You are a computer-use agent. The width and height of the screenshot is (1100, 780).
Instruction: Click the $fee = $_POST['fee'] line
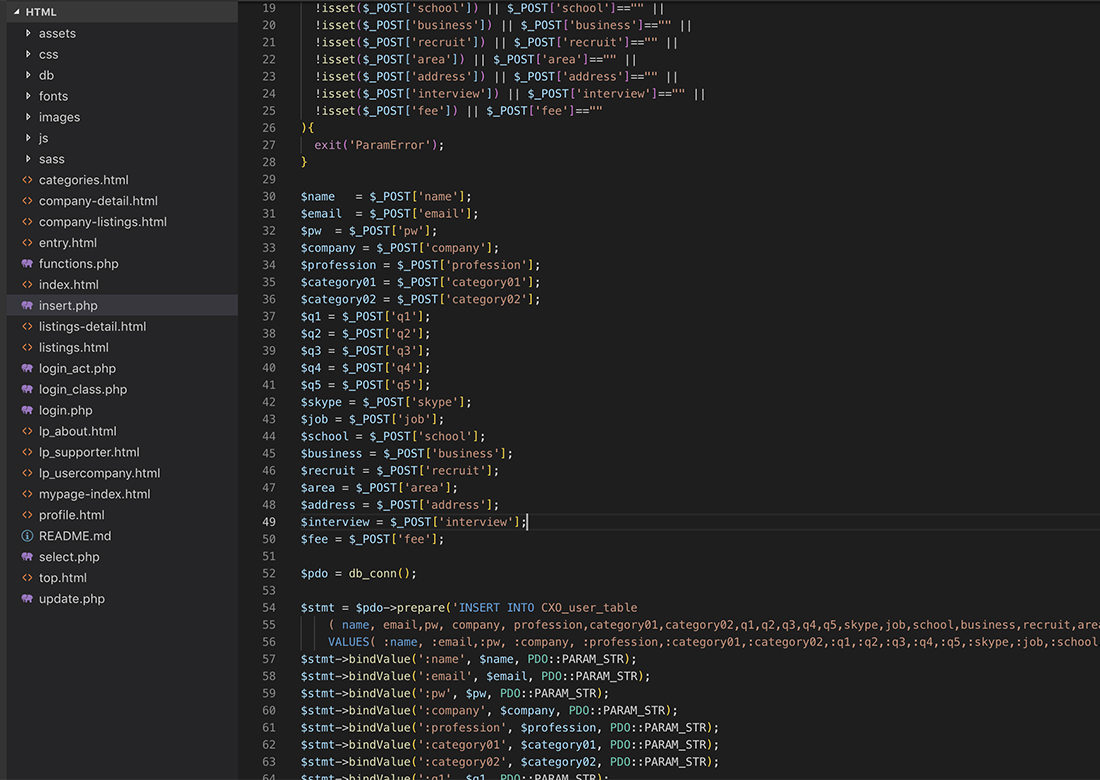click(x=373, y=539)
